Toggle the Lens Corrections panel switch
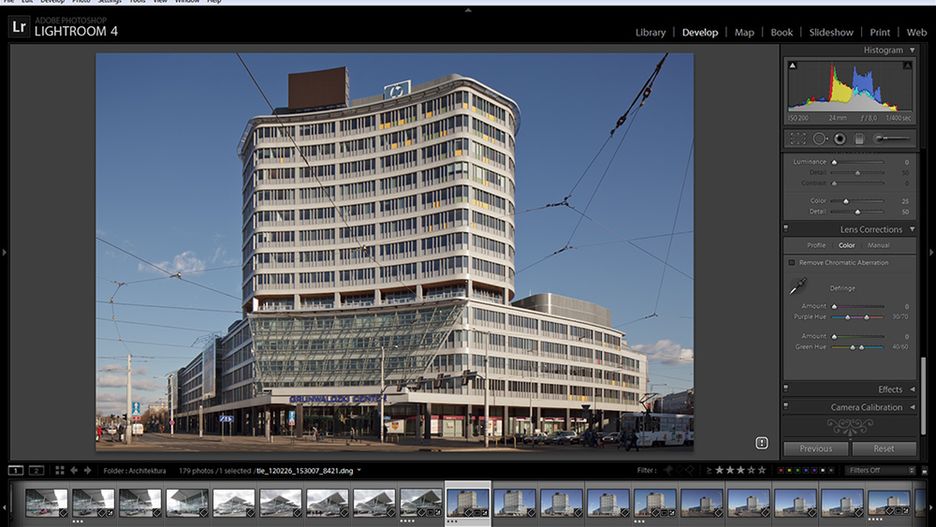 [x=787, y=229]
